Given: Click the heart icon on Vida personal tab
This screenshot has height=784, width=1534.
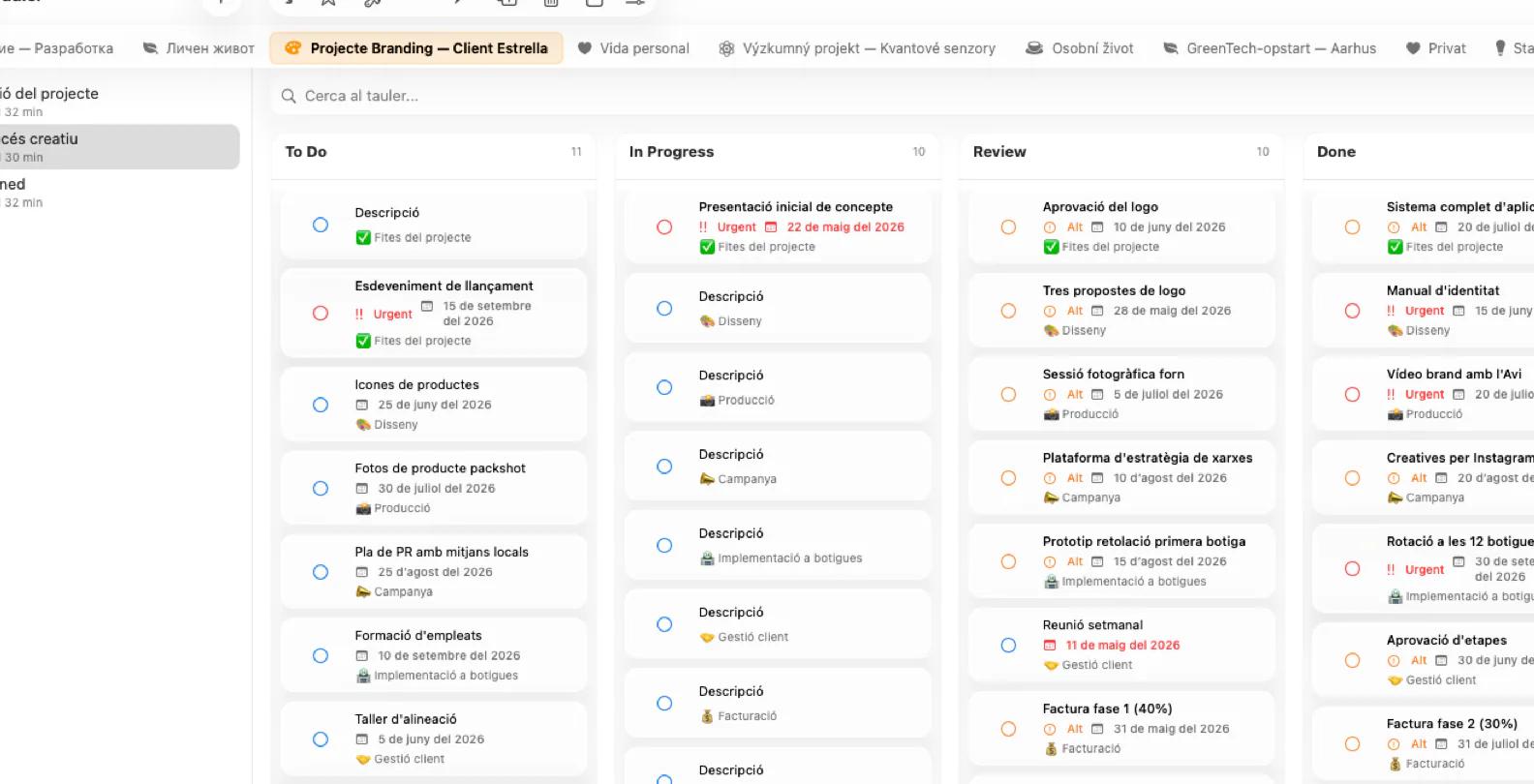Looking at the screenshot, I should pos(585,48).
